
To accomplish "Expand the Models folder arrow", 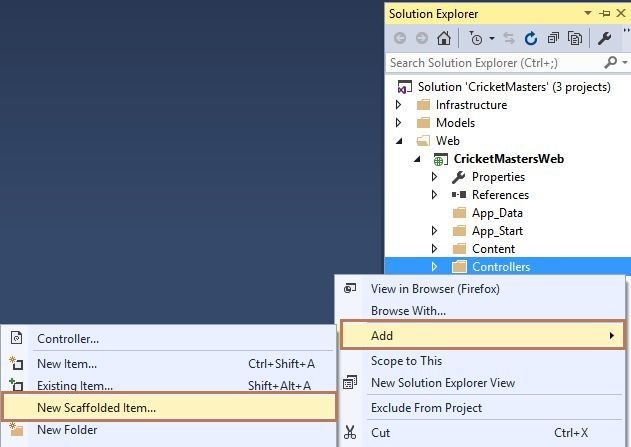I will [398, 122].
